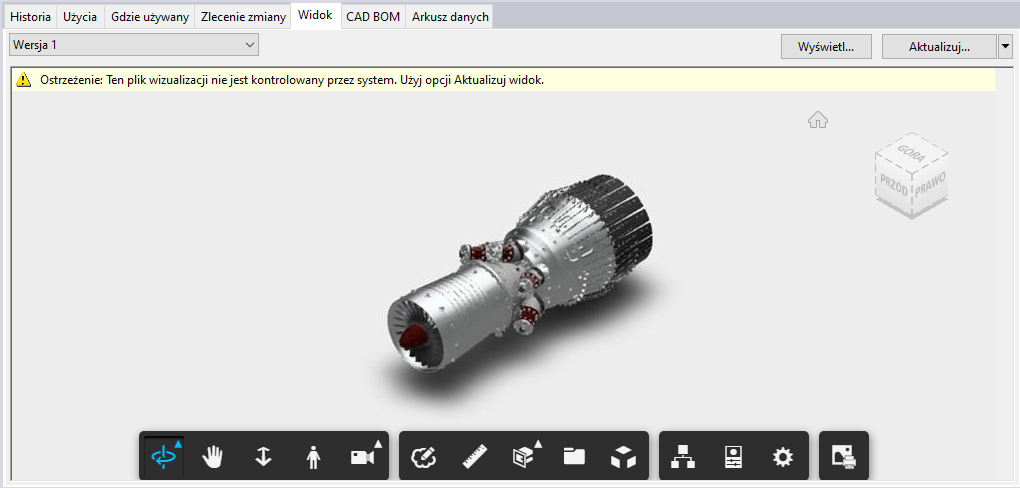Expand the arrow next to Aktualizuj button
Screen dimensions: 1020x488
1005,47
